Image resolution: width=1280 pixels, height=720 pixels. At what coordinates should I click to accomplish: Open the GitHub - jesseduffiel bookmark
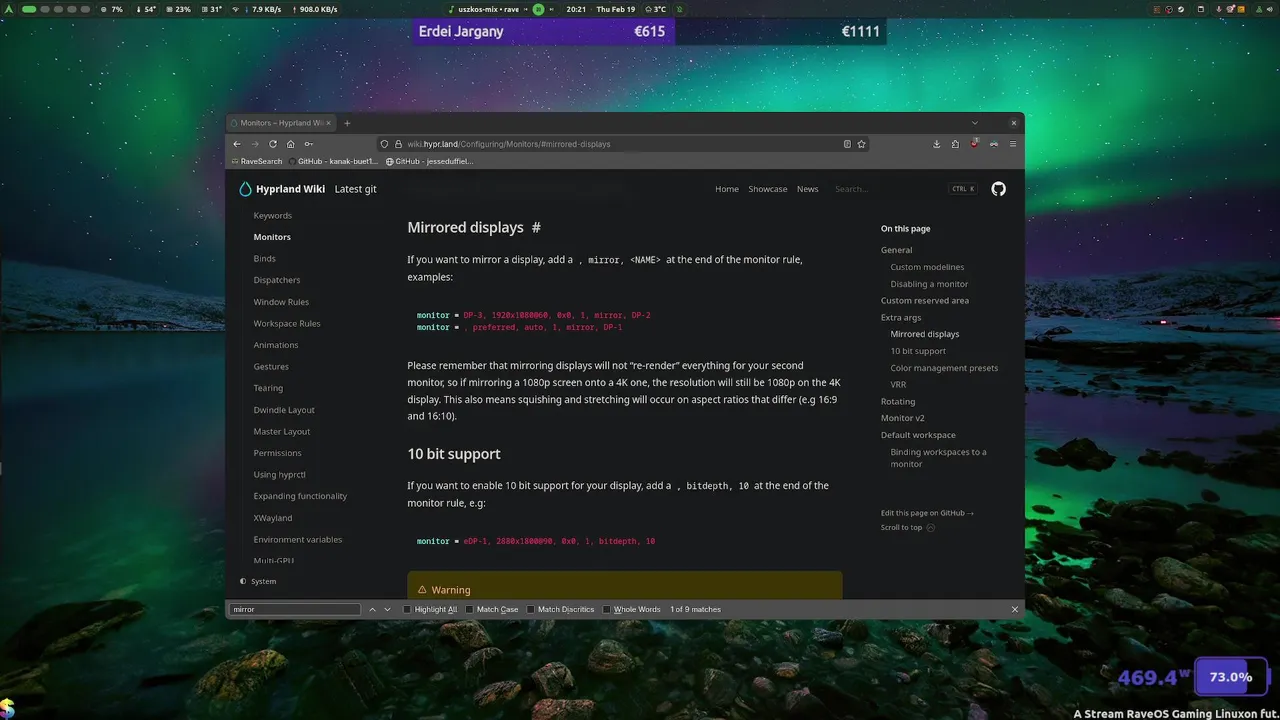pyautogui.click(x=429, y=161)
